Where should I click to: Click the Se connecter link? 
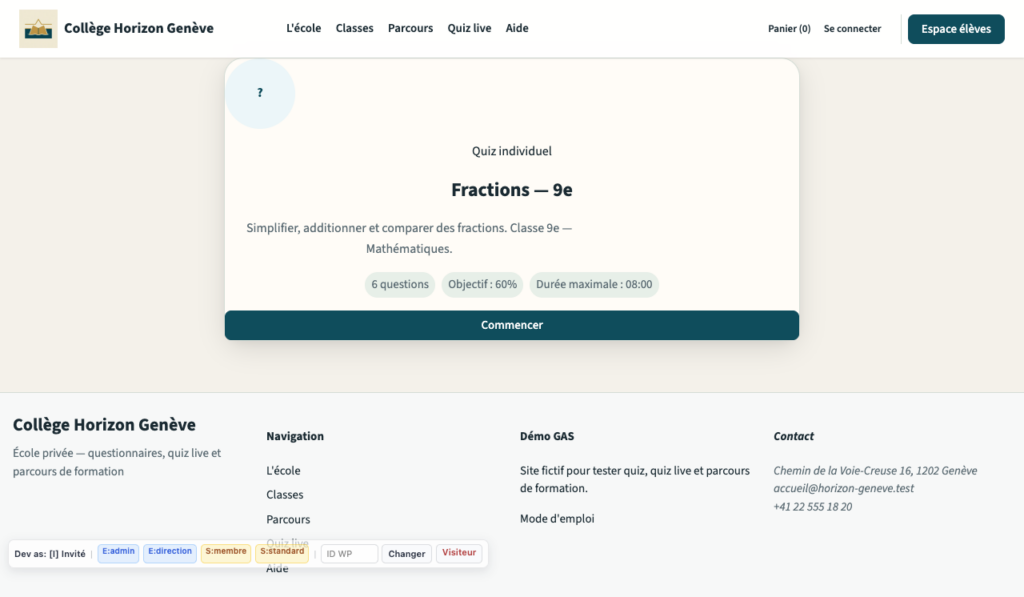point(852,29)
